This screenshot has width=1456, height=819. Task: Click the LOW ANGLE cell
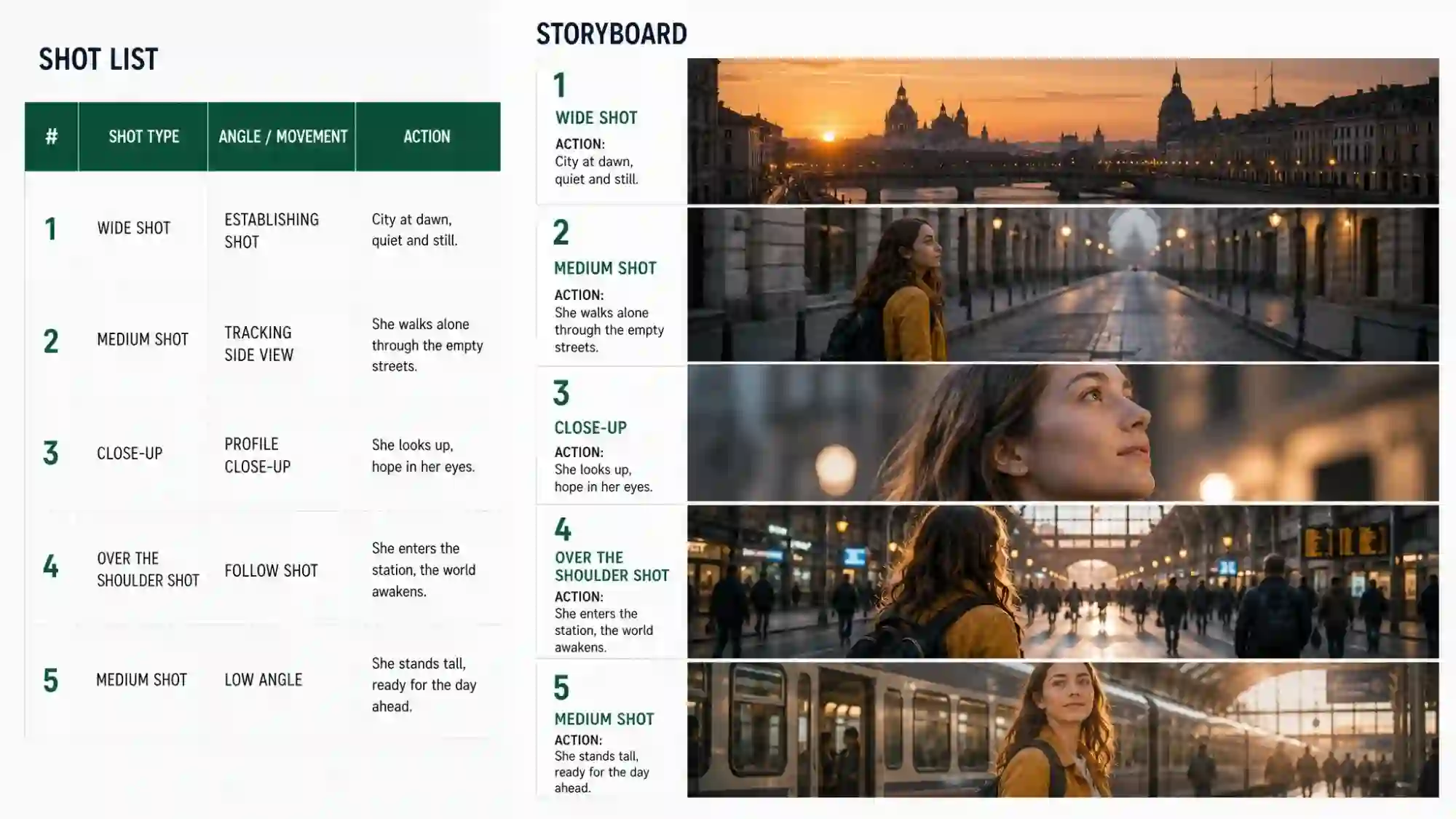tap(263, 680)
